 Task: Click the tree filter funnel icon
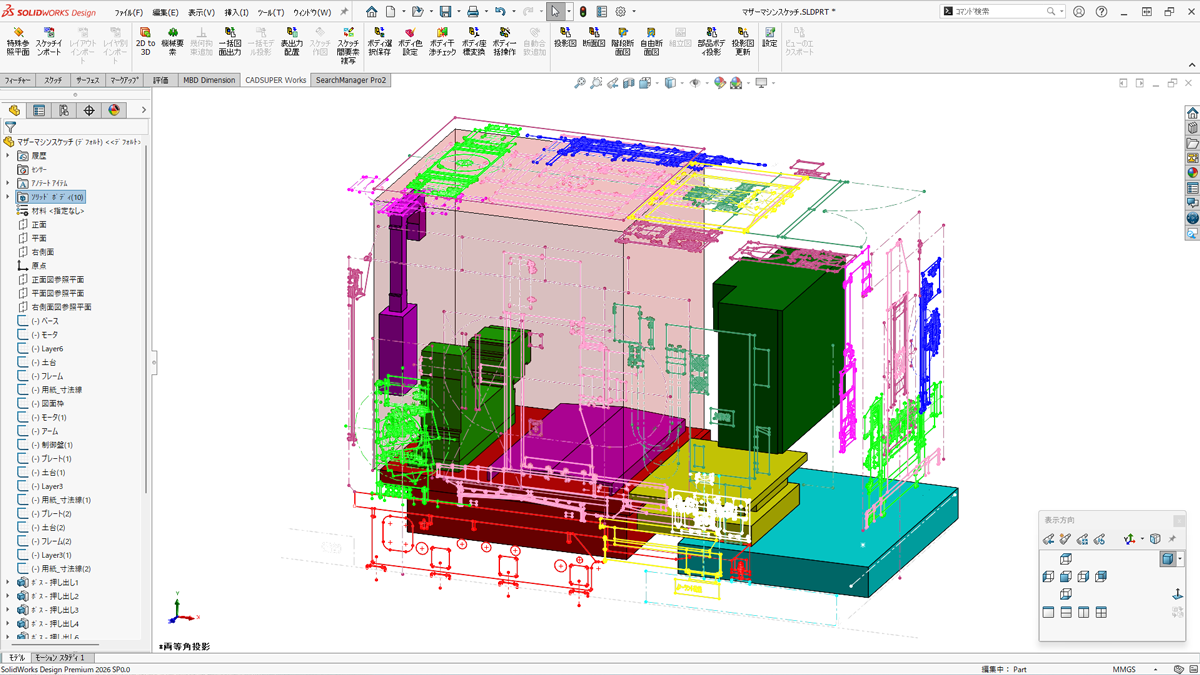[x=11, y=127]
